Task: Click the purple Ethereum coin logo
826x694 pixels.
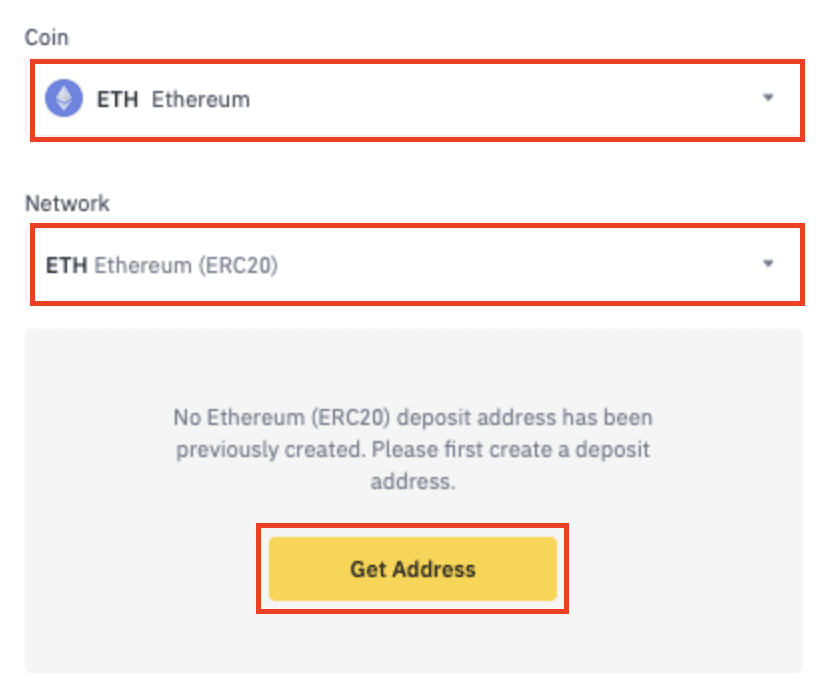Action: pyautogui.click(x=64, y=98)
